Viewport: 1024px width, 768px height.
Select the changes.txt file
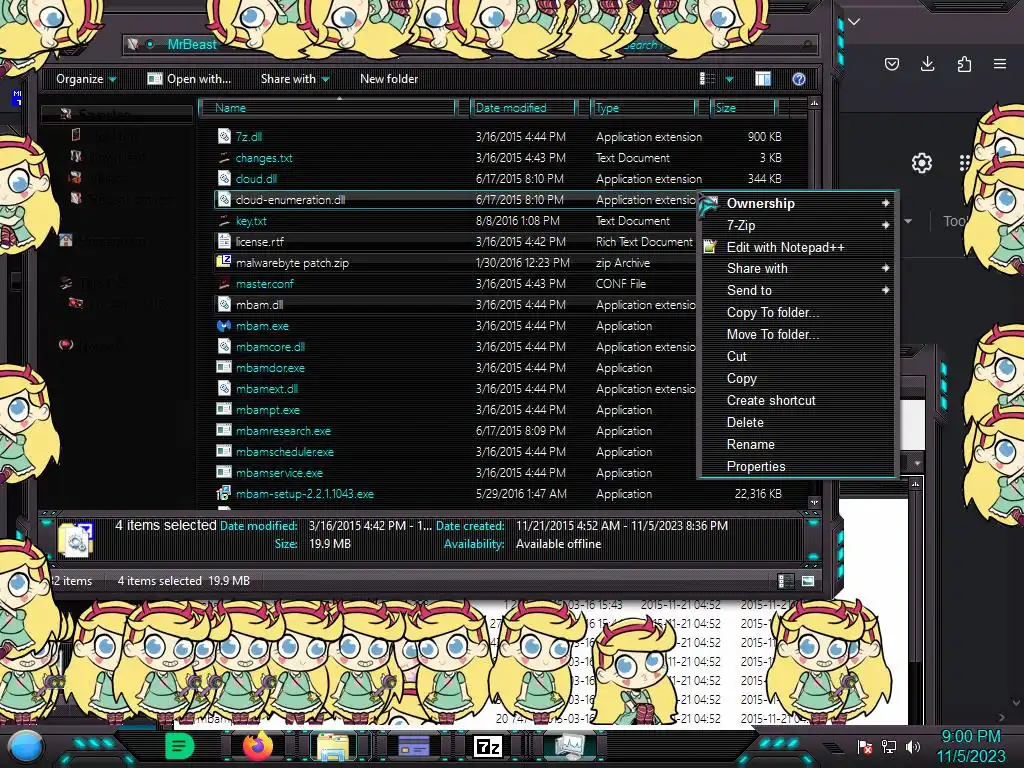coord(264,158)
